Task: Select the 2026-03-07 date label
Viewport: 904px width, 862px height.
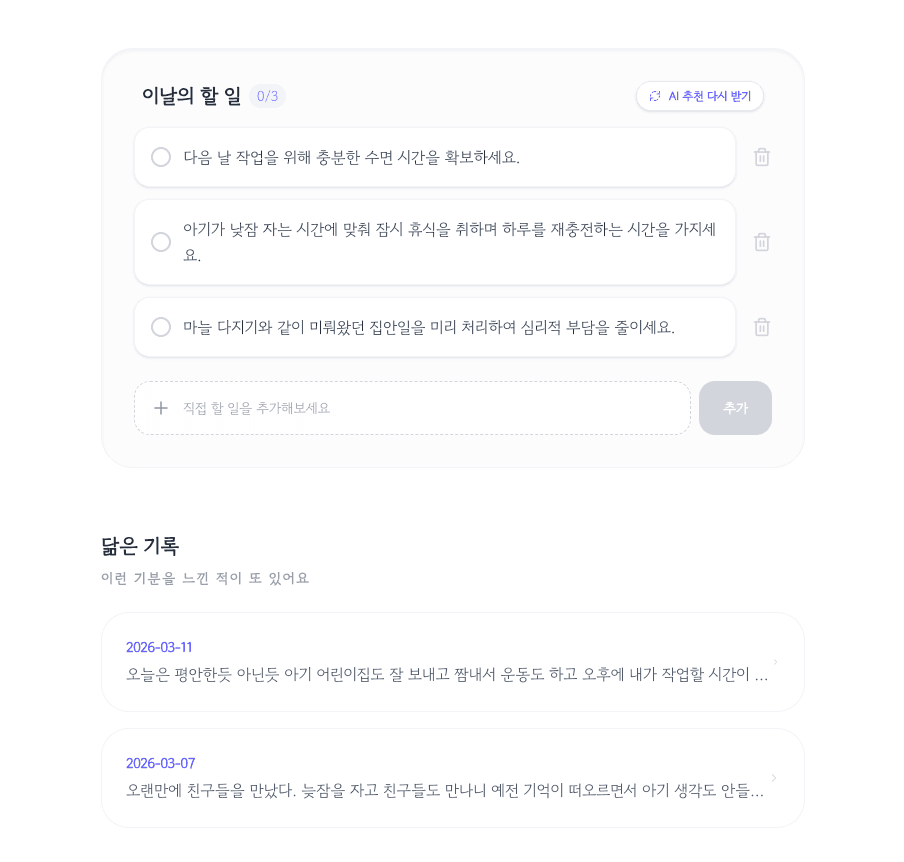Action: pyautogui.click(x=160, y=763)
